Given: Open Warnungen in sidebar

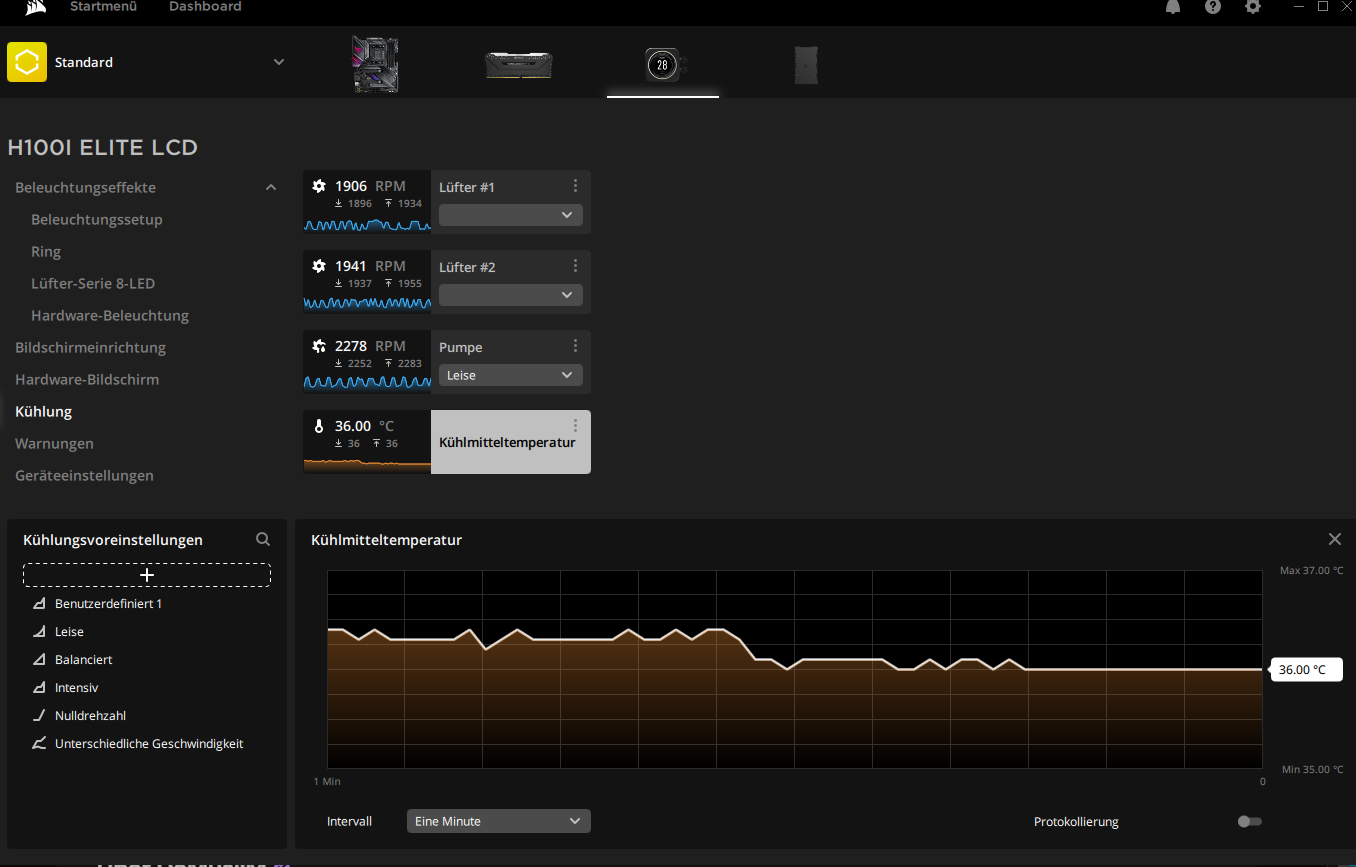Looking at the screenshot, I should 54,443.
